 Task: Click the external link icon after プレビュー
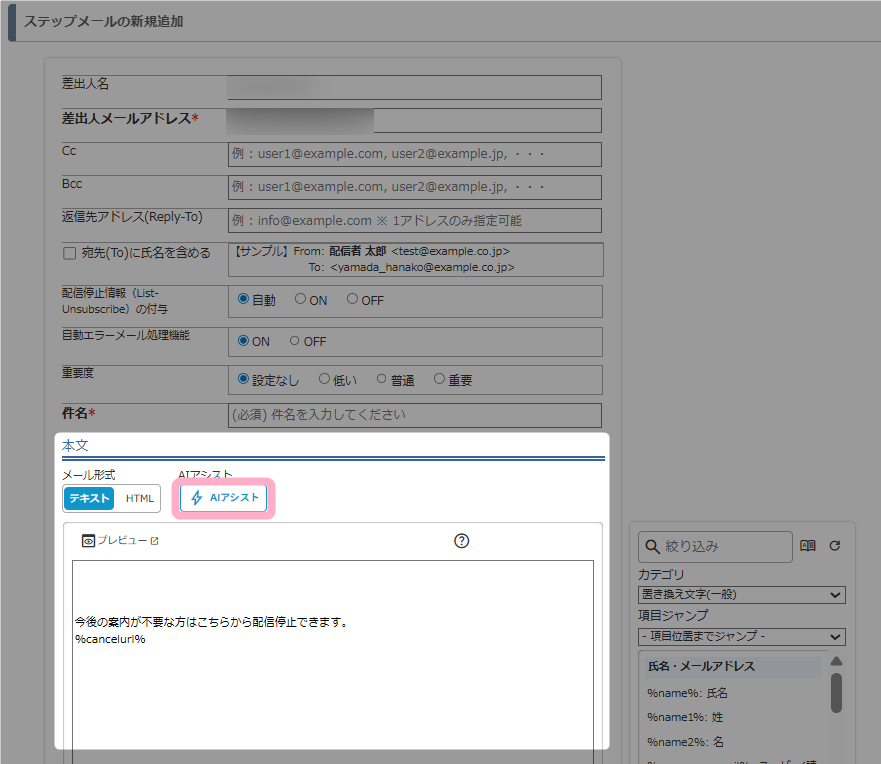pyautogui.click(x=154, y=541)
